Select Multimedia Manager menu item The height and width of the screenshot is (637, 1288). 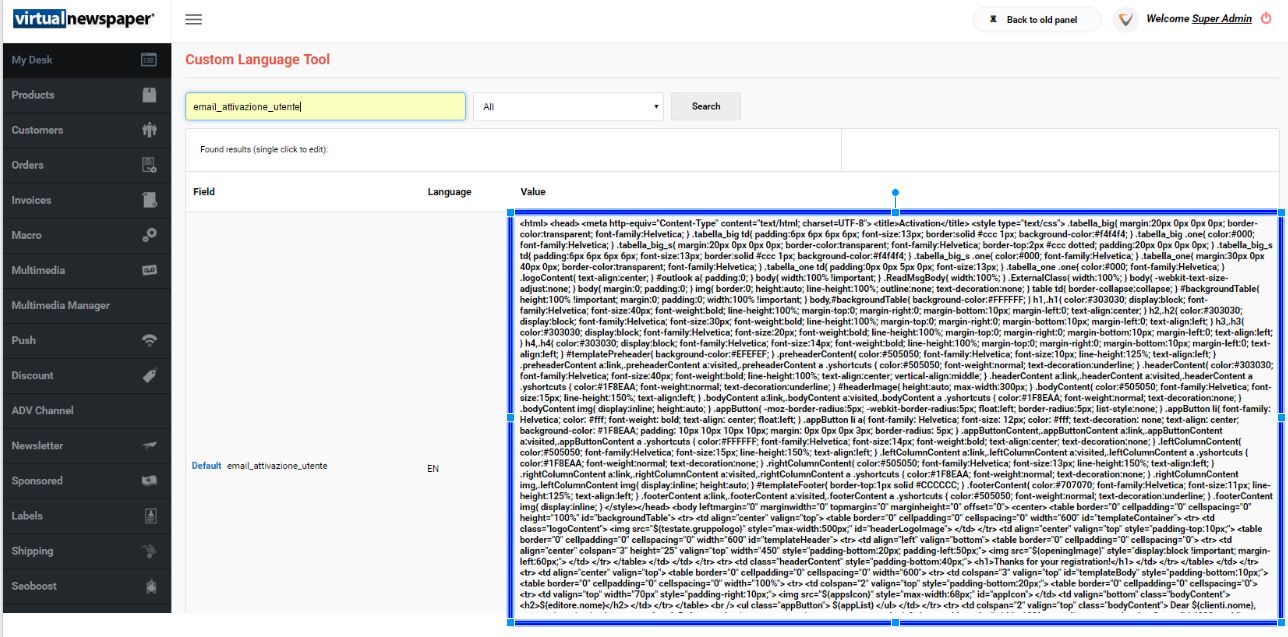coord(60,305)
